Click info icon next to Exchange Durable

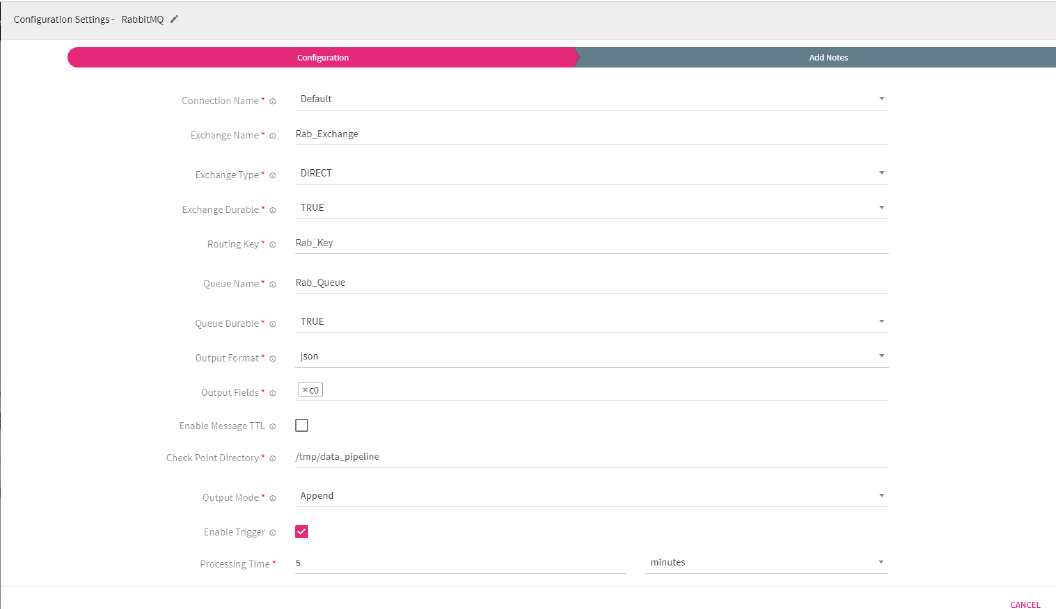(273, 210)
